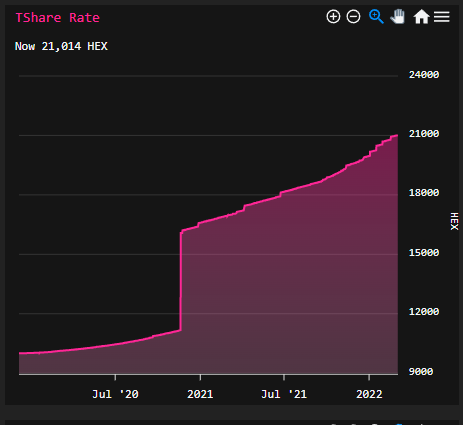Activate the selection zoom magnifier tool
This screenshot has width=463, height=425.
[376, 16]
